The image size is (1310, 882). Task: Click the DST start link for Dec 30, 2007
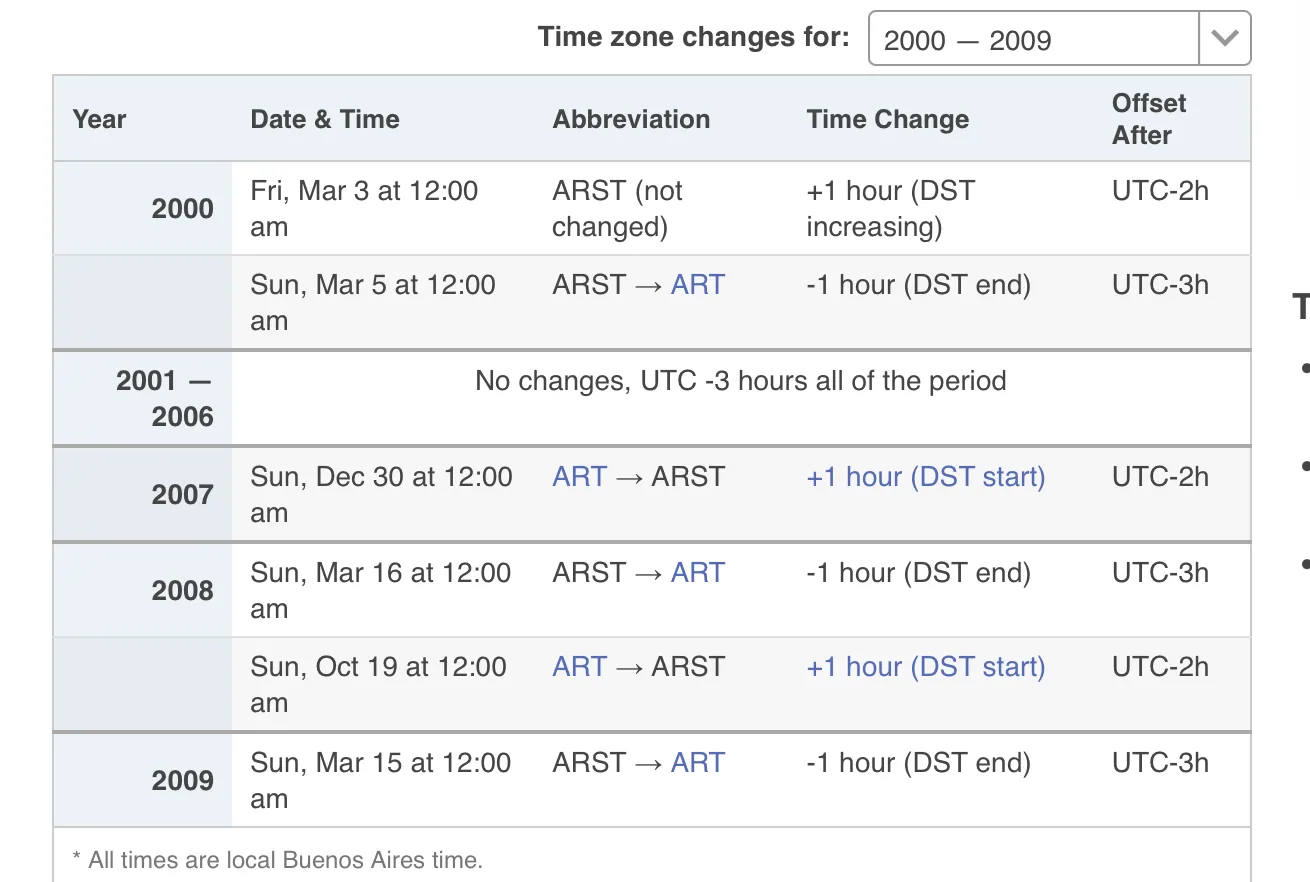(x=925, y=477)
